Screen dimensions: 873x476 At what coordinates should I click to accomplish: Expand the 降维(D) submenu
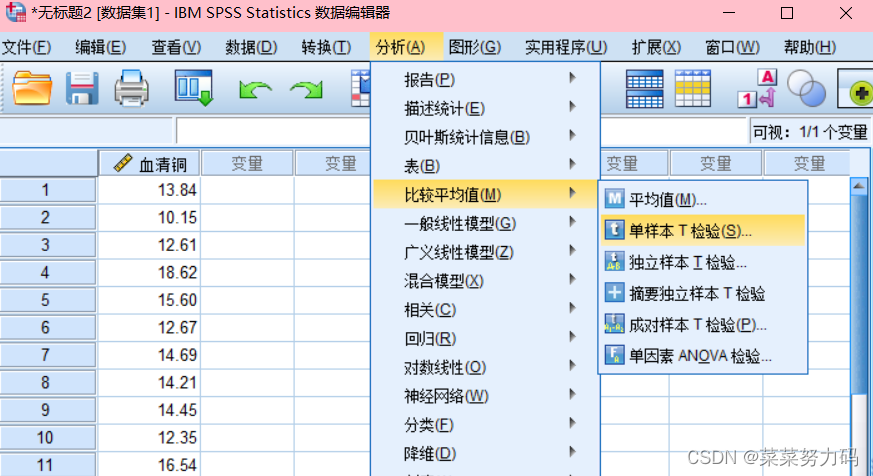click(x=486, y=453)
